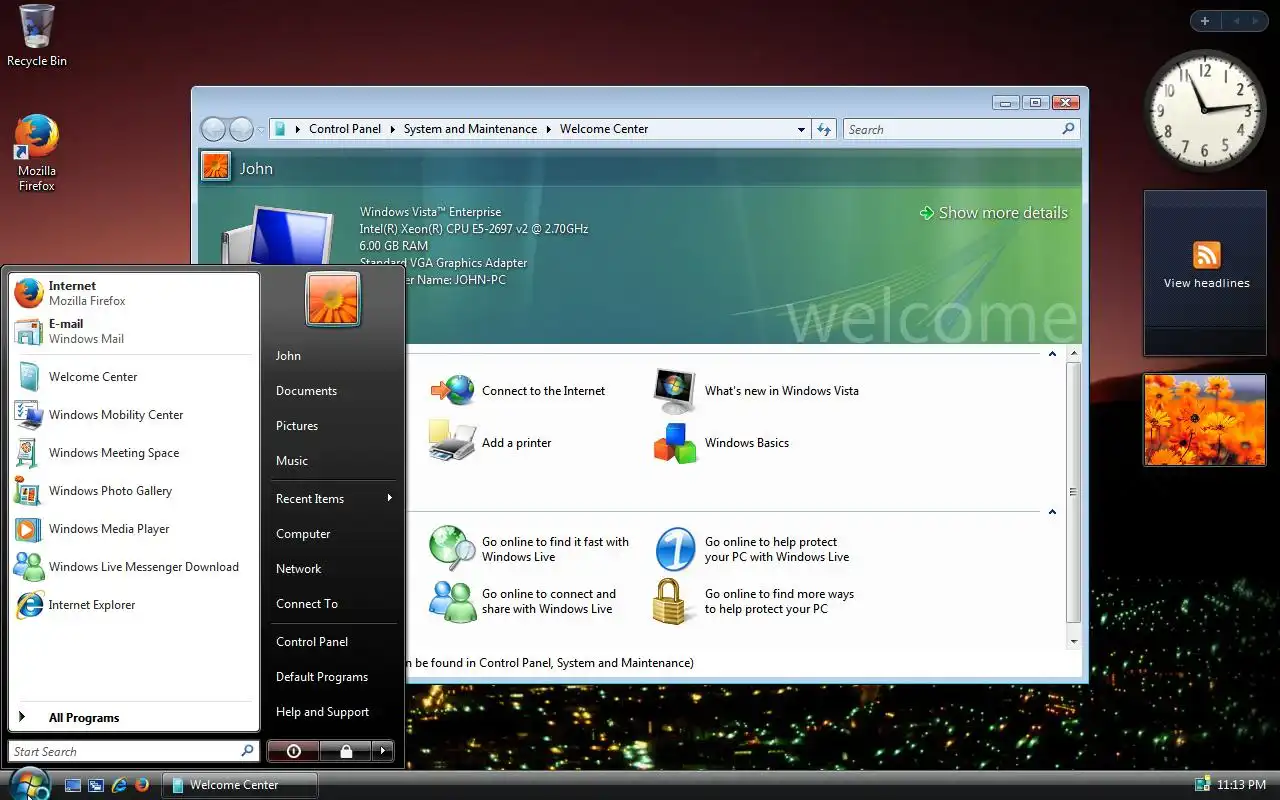This screenshot has width=1280, height=800.
Task: Click the power sleep button in Start menu
Action: pyautogui.click(x=293, y=750)
